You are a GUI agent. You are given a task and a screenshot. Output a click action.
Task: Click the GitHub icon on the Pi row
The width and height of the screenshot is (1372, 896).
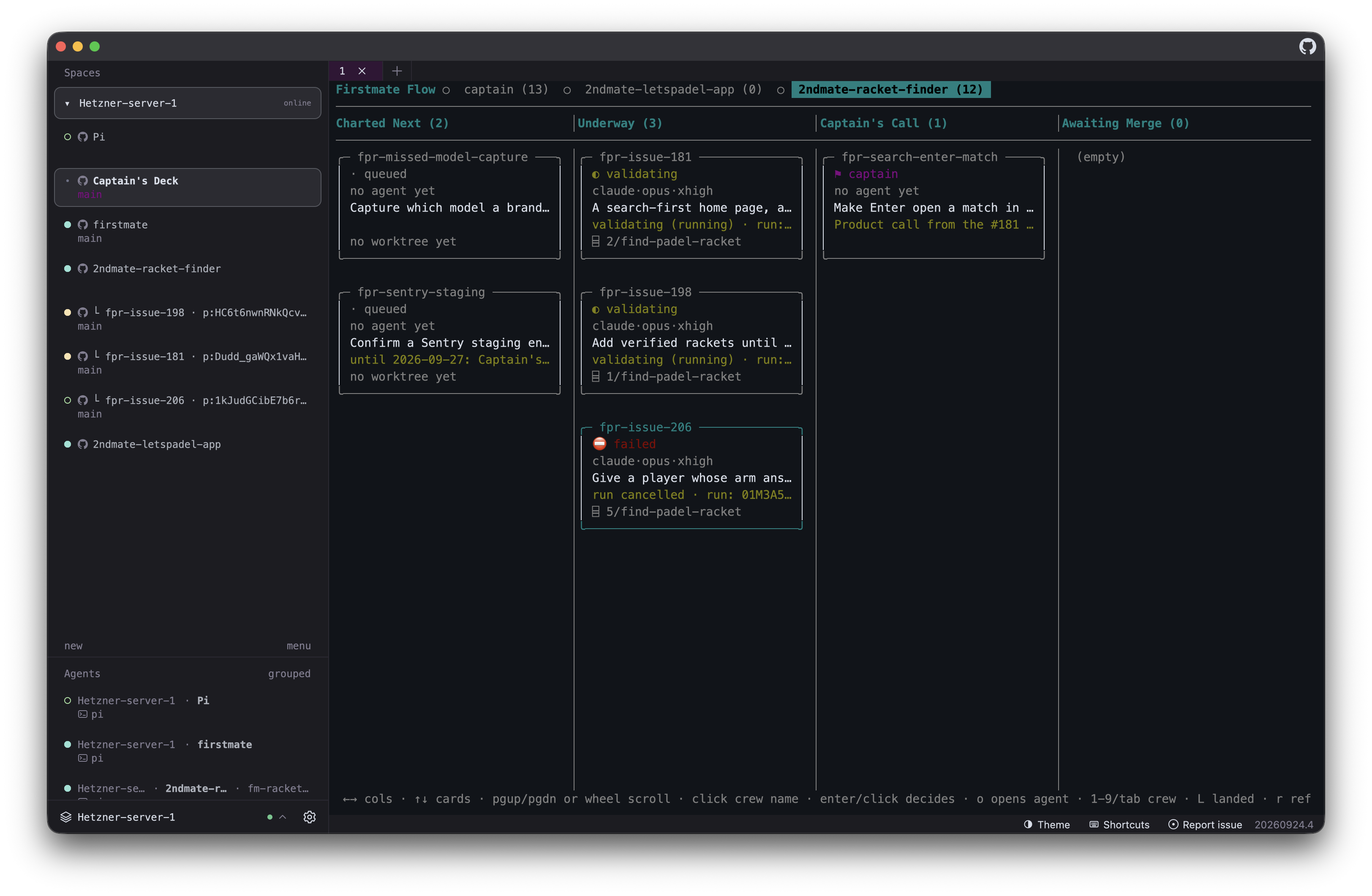[83, 136]
